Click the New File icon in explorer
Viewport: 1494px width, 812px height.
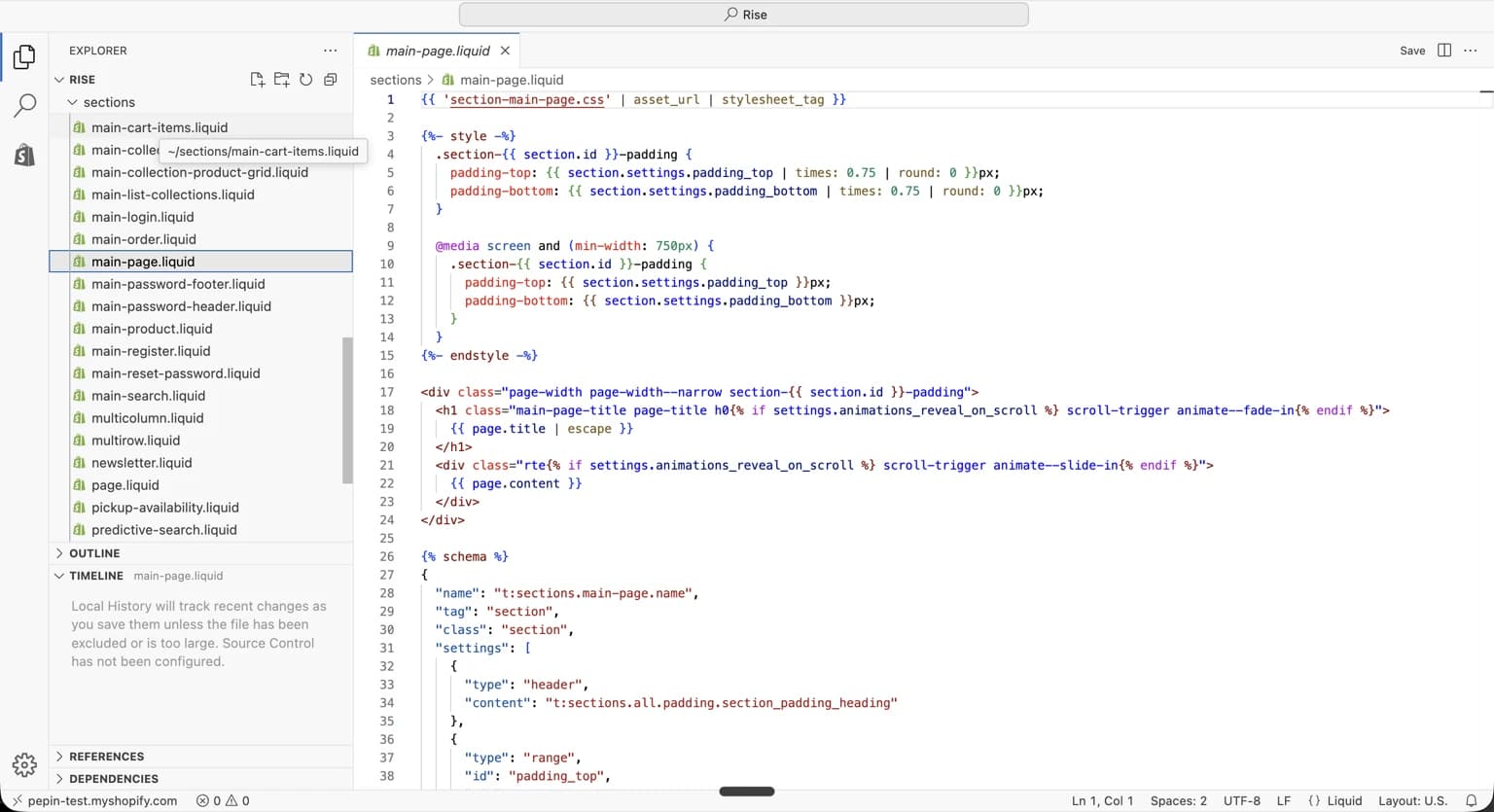coord(257,80)
